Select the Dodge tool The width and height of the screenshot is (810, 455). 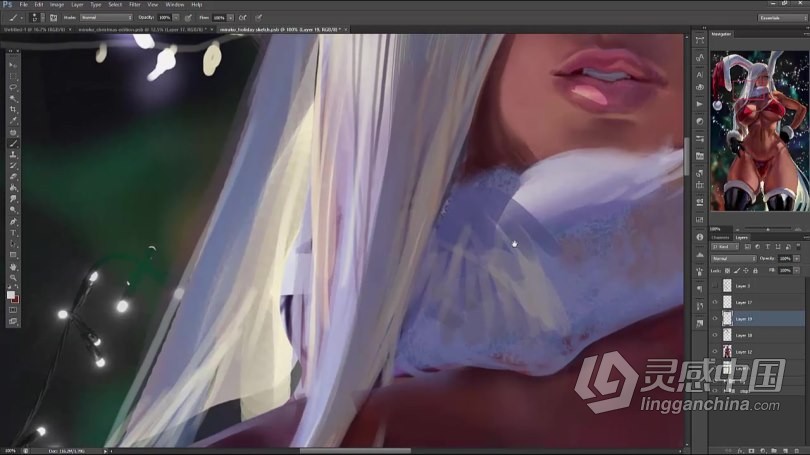pos(13,210)
